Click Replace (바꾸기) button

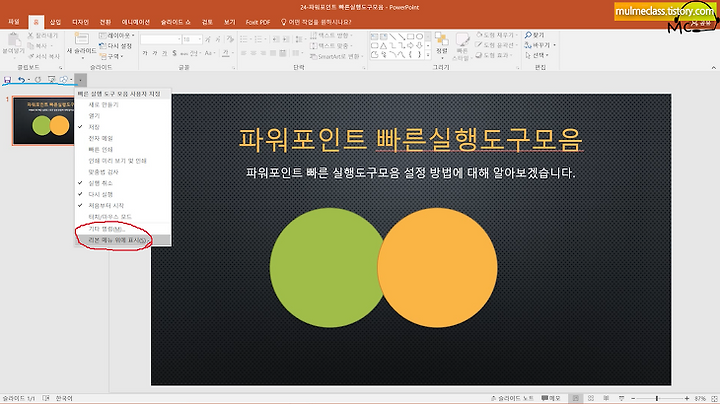[540, 45]
